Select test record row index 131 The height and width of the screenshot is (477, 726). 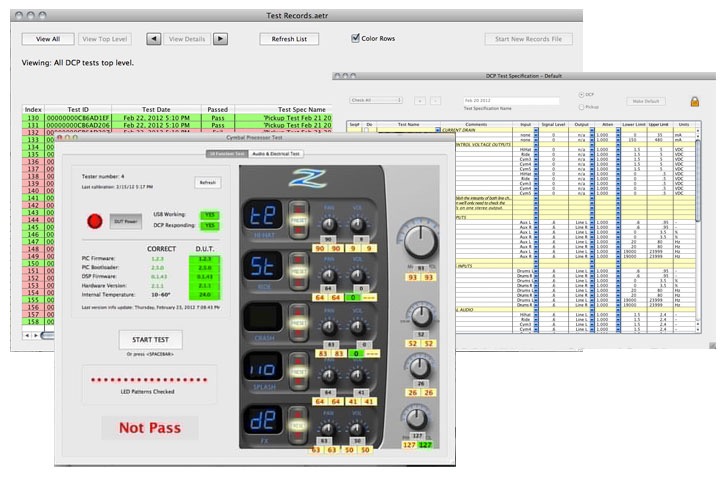tap(177, 125)
